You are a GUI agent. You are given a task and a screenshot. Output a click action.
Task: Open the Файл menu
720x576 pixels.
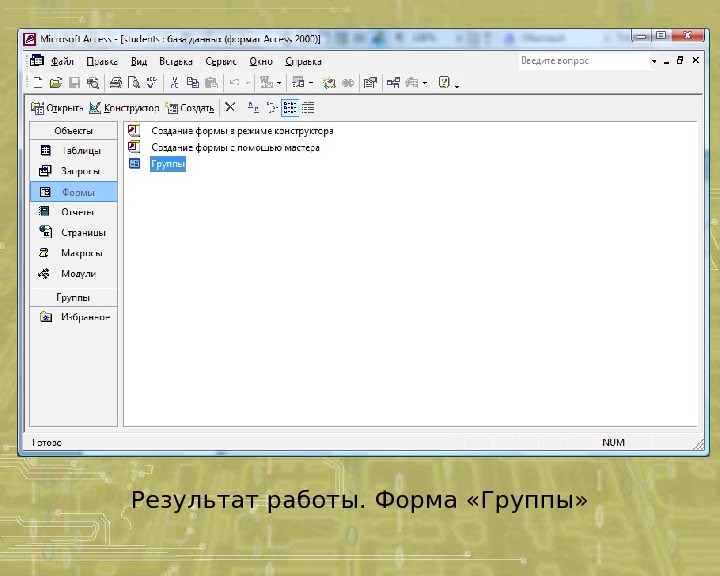[x=62, y=61]
